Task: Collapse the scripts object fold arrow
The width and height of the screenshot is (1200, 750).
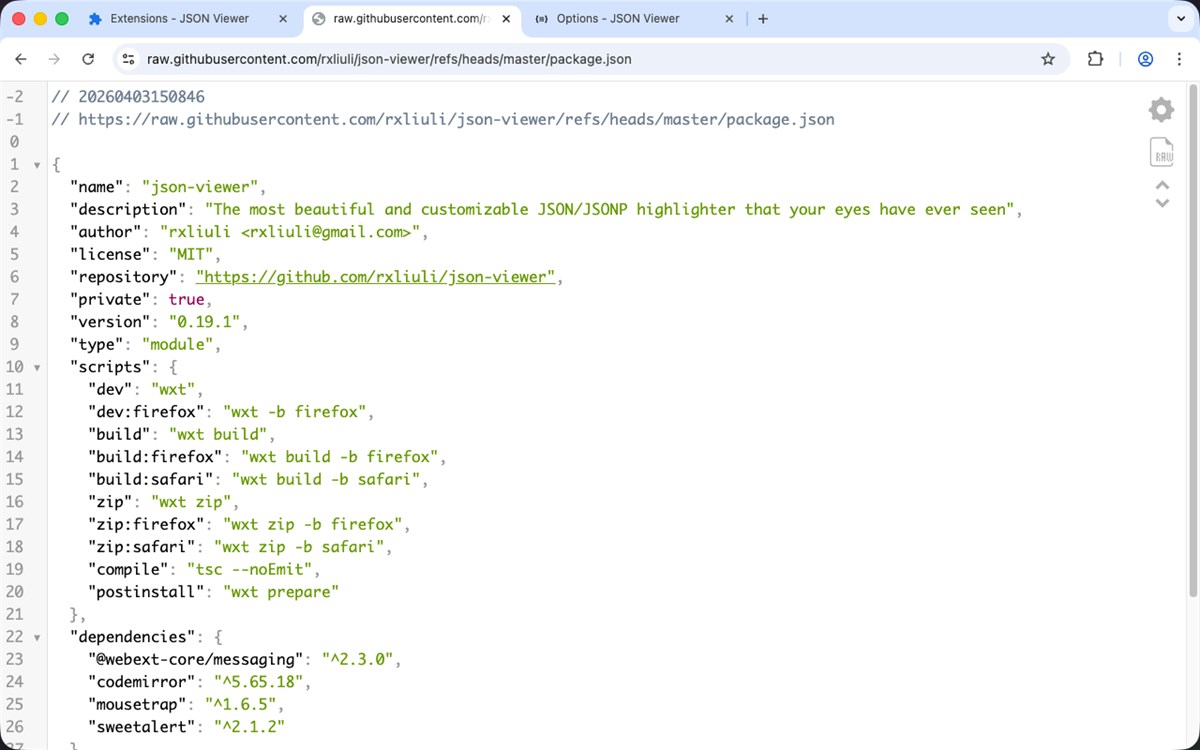Action: click(37, 367)
